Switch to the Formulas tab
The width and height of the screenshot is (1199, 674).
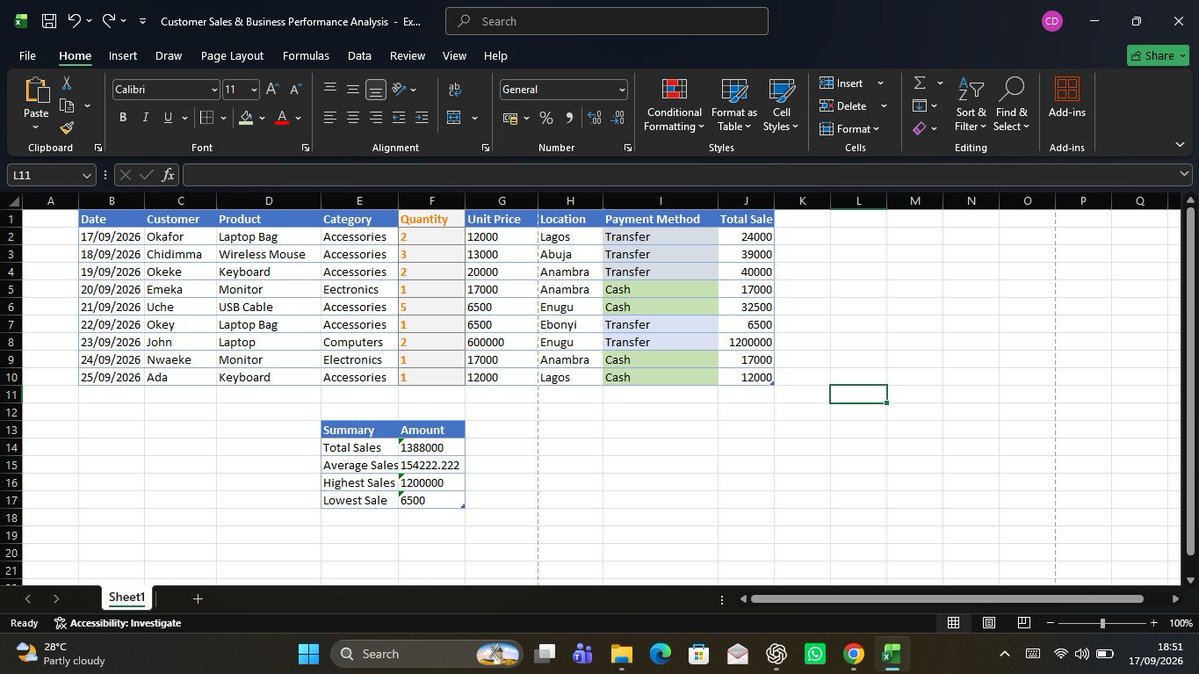tap(306, 56)
